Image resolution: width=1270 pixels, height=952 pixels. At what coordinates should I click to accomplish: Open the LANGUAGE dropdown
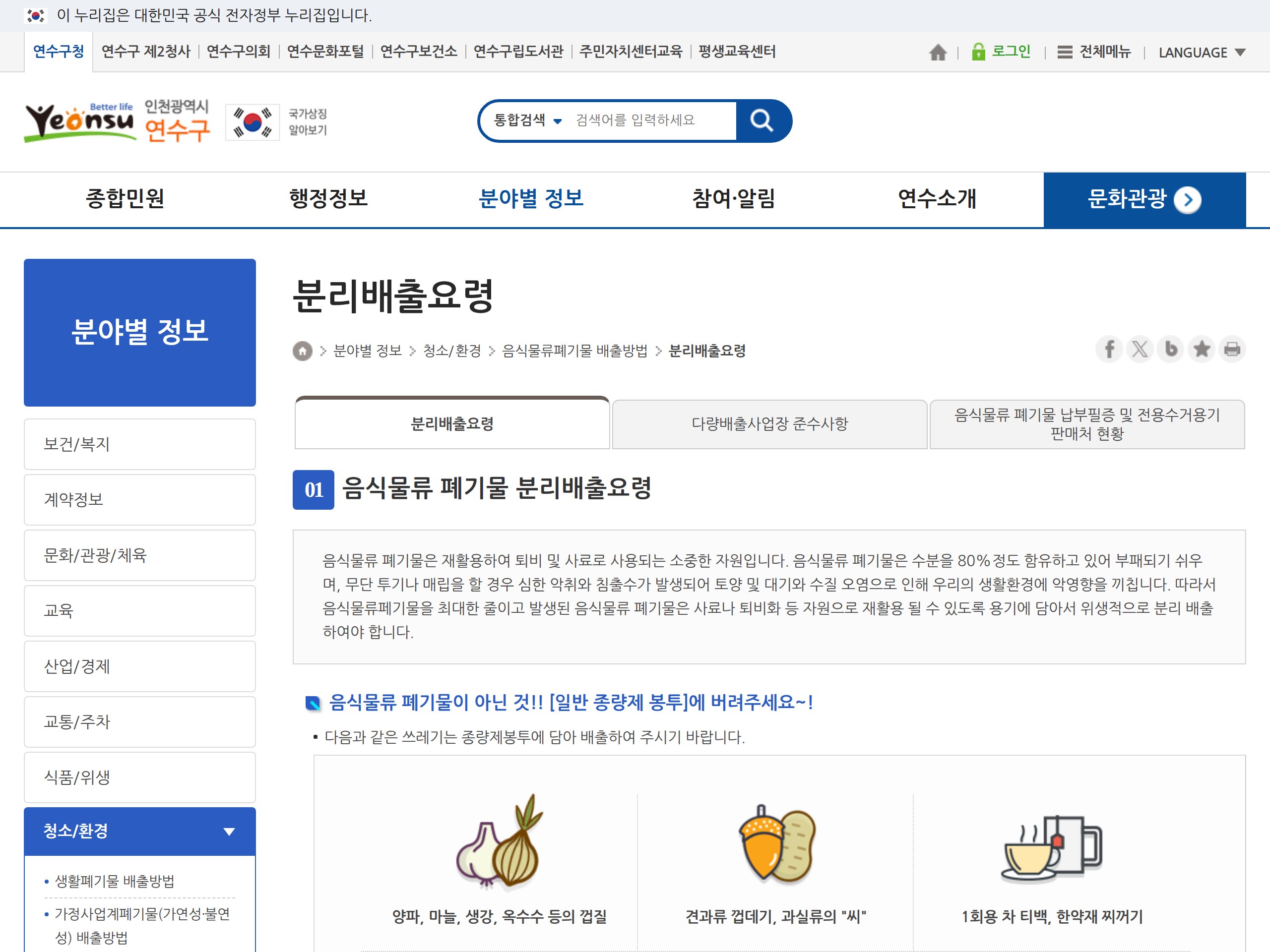coord(1201,52)
